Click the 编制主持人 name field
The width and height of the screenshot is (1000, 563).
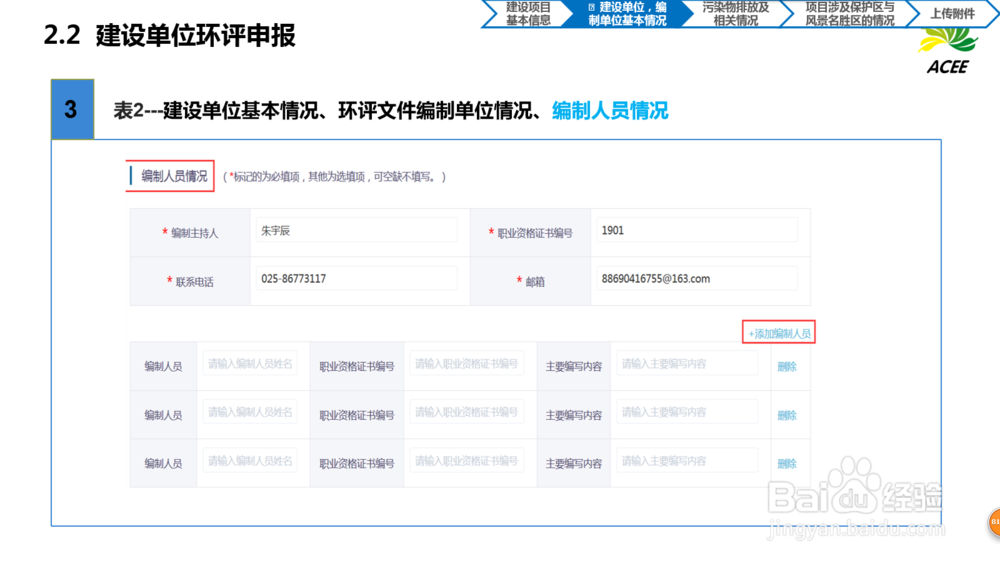tap(357, 230)
